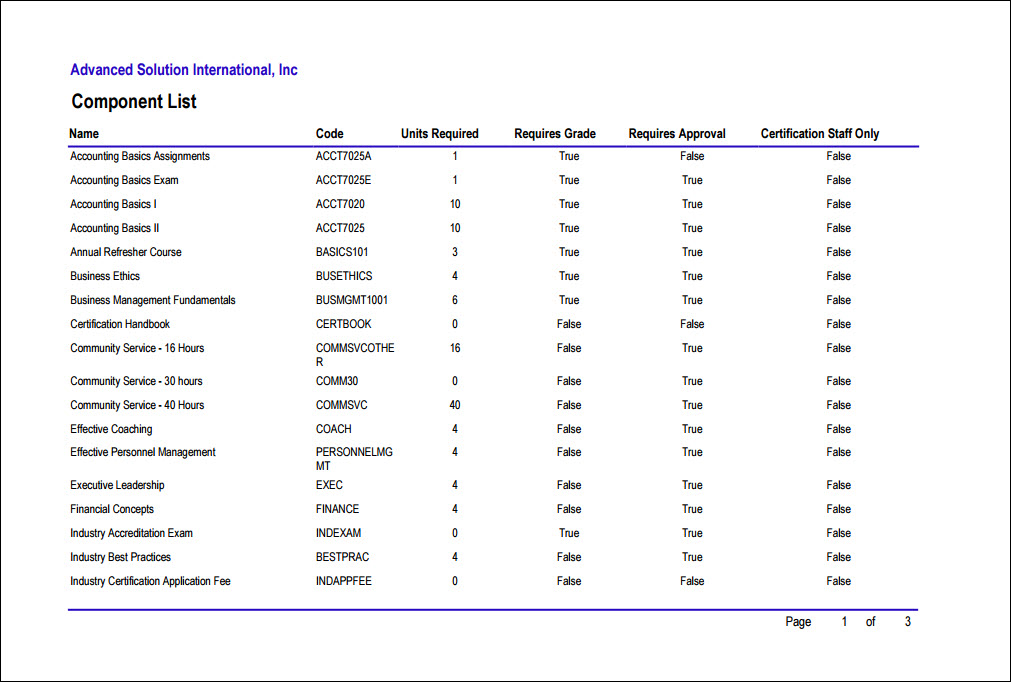Click code COMMSVC

coord(342,404)
